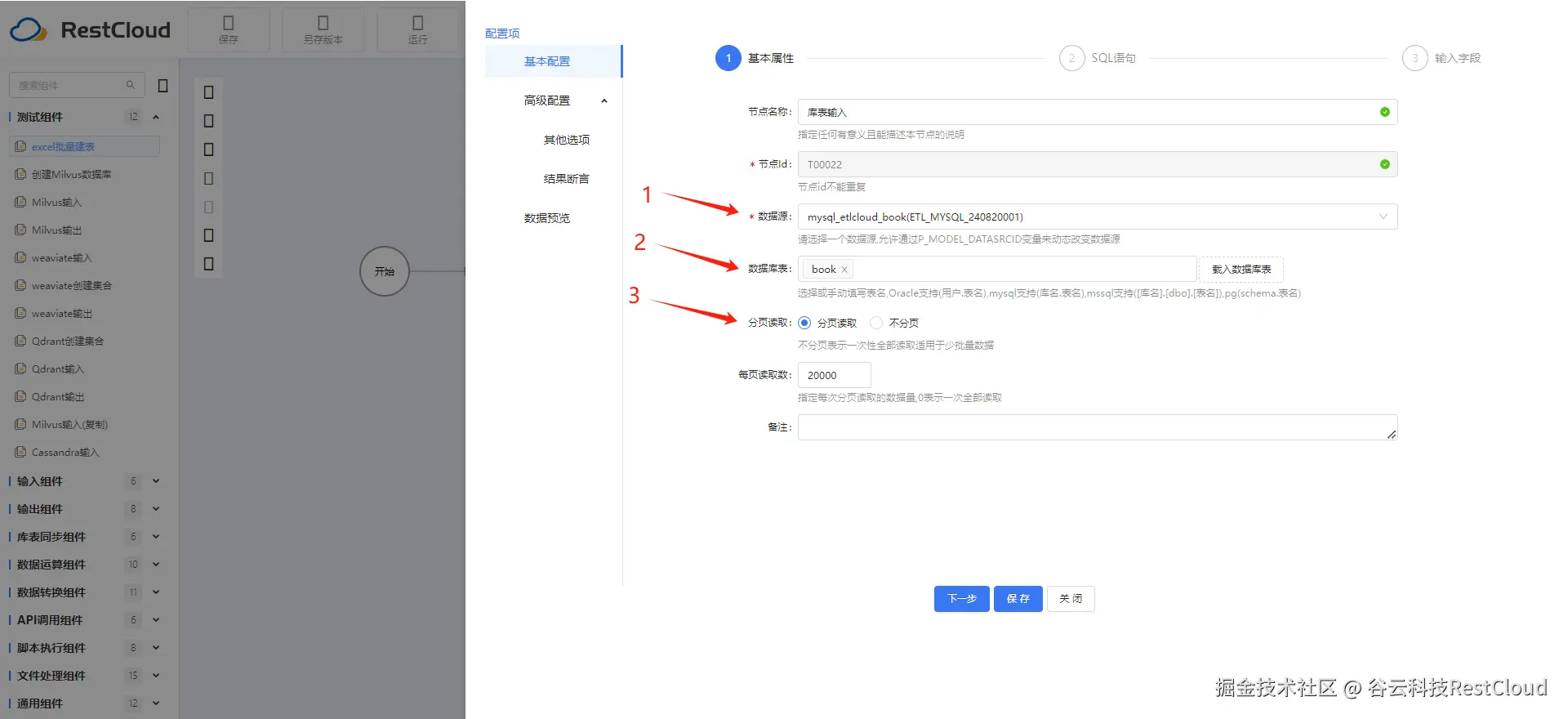
Task: Click the icon beside Milvus输出
Action: [20, 230]
